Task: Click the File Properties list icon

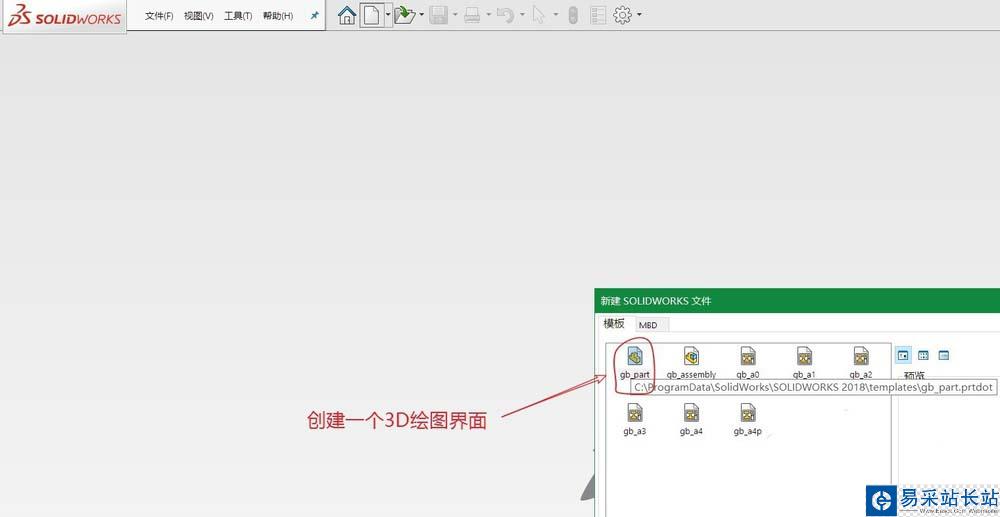Action: tap(598, 15)
